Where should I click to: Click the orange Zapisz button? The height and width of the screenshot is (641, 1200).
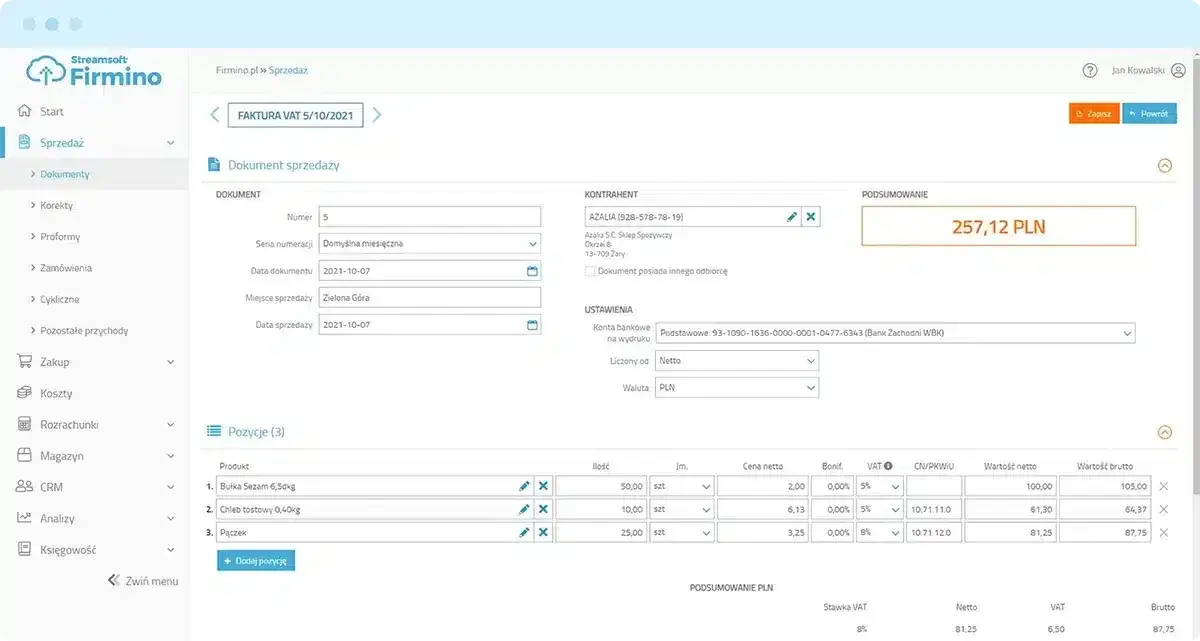1093,114
